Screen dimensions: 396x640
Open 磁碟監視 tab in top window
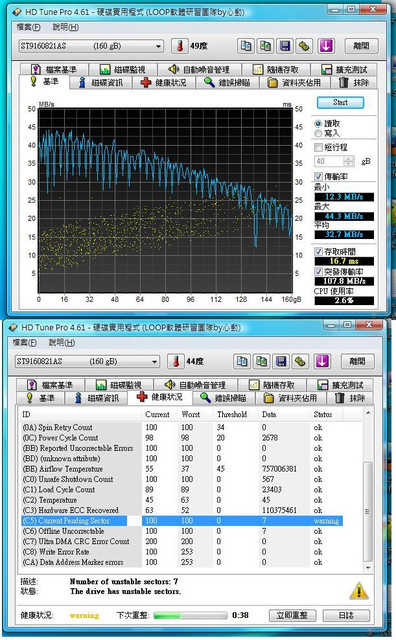click(x=122, y=69)
